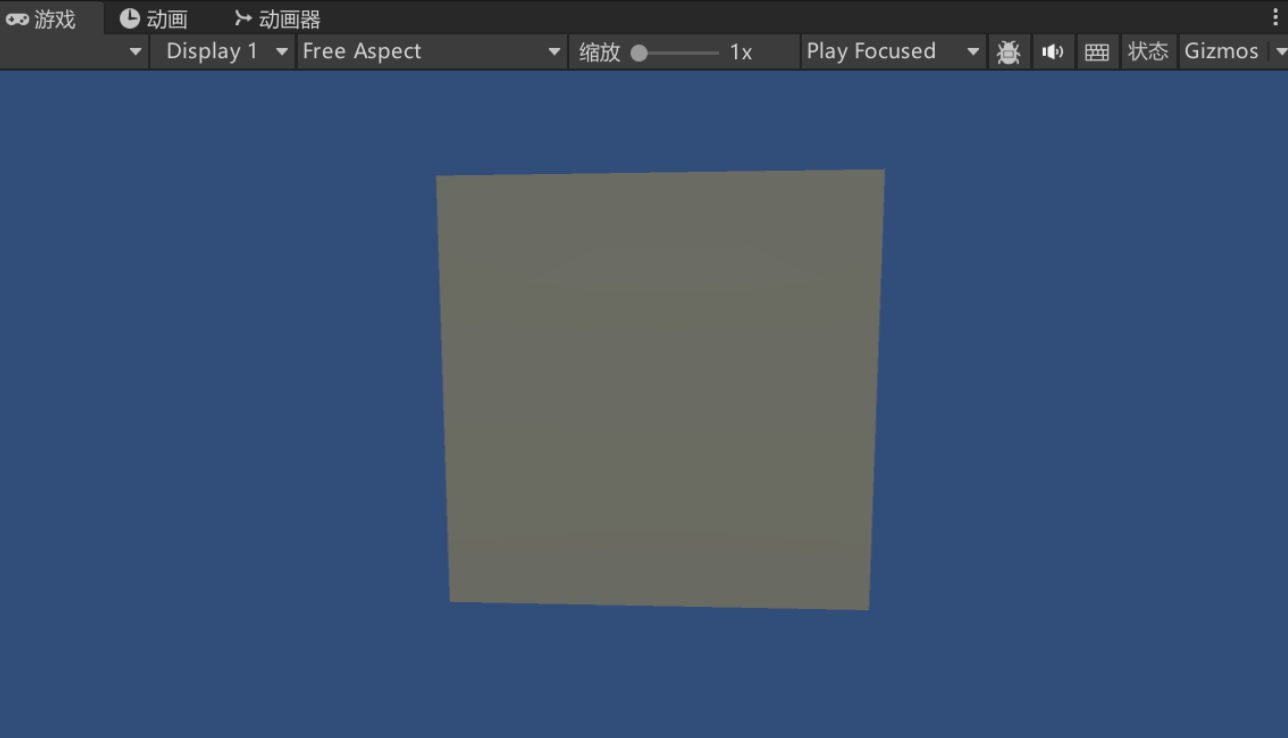Screen dimensions: 1288x738
Task: Open the 动画器 tab
Action: pyautogui.click(x=277, y=18)
